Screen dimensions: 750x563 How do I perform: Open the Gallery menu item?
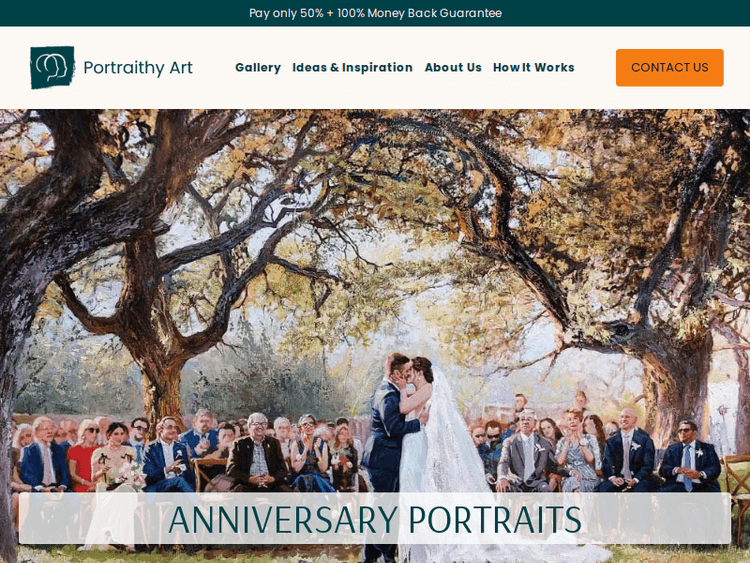coord(258,67)
